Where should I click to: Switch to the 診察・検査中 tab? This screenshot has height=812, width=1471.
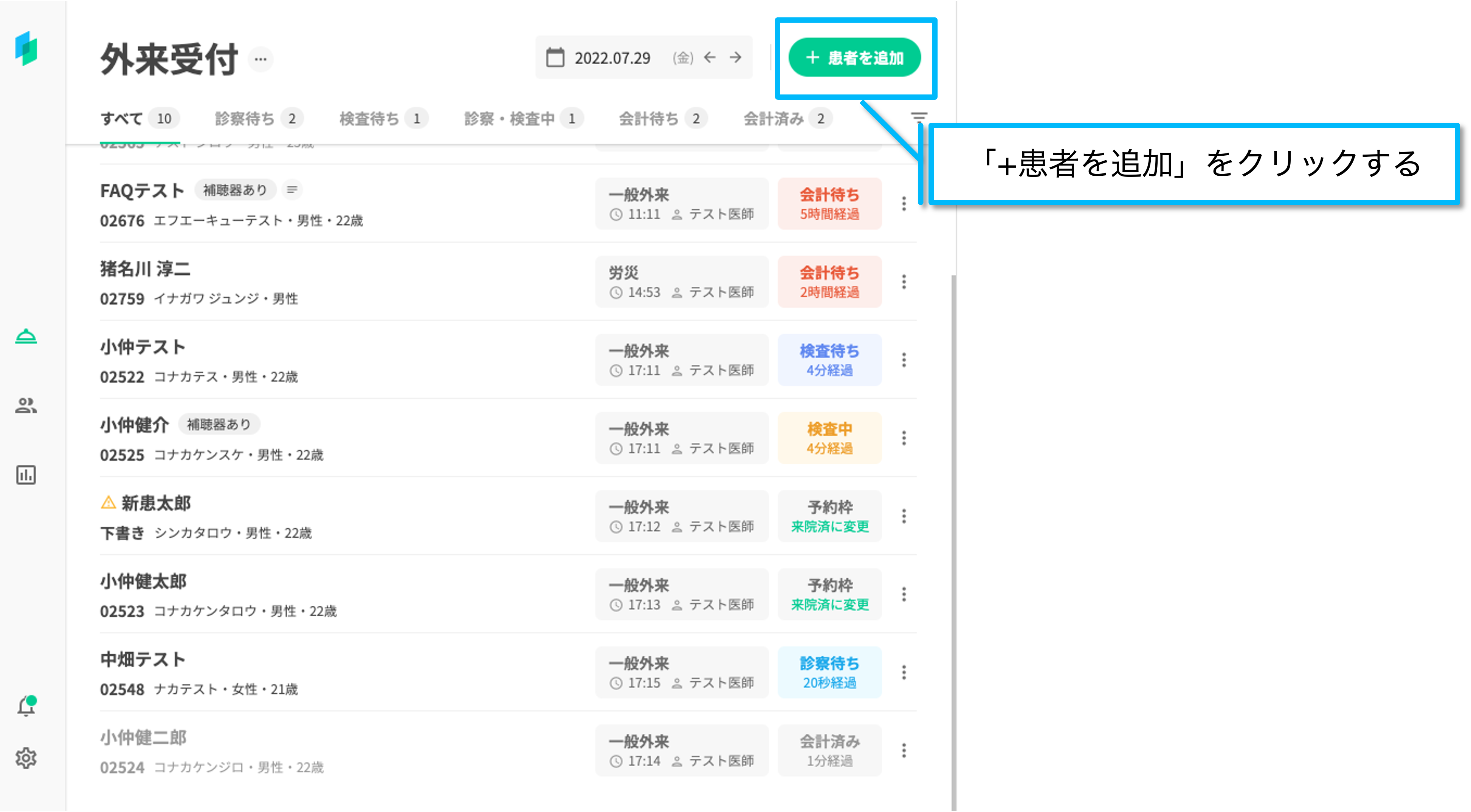click(524, 119)
